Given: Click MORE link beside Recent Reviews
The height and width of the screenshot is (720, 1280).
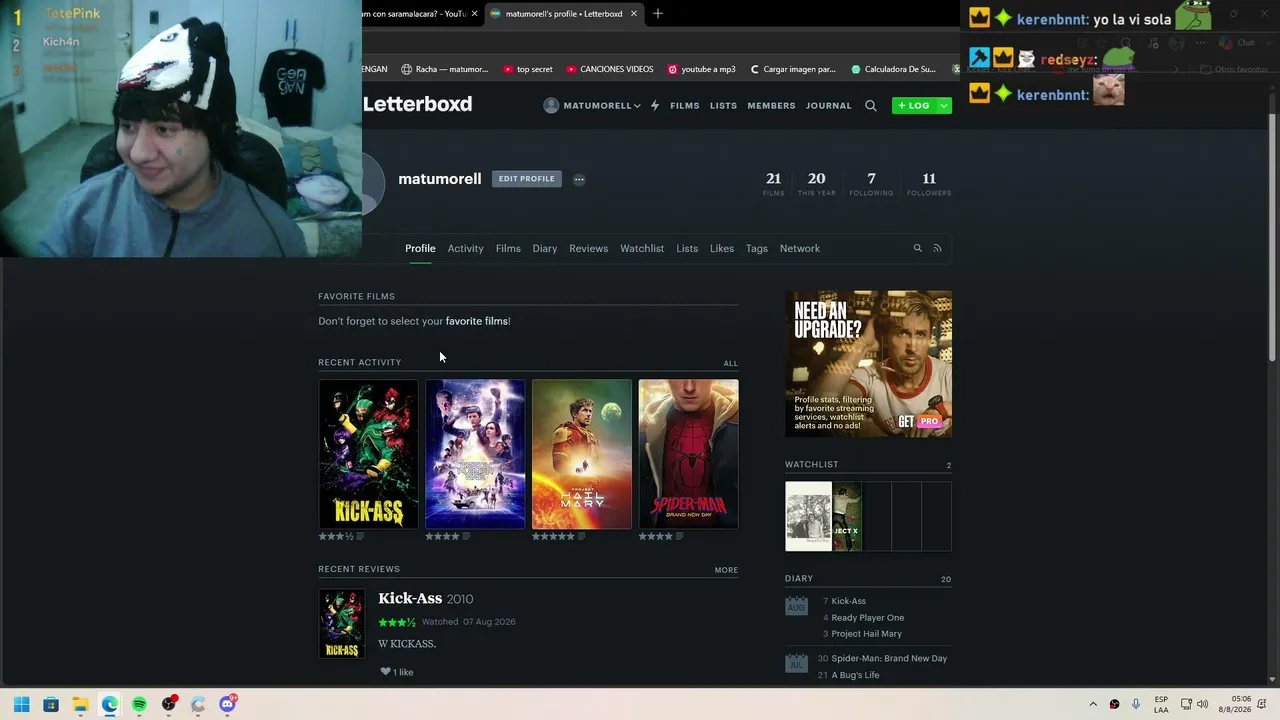Looking at the screenshot, I should tap(726, 570).
